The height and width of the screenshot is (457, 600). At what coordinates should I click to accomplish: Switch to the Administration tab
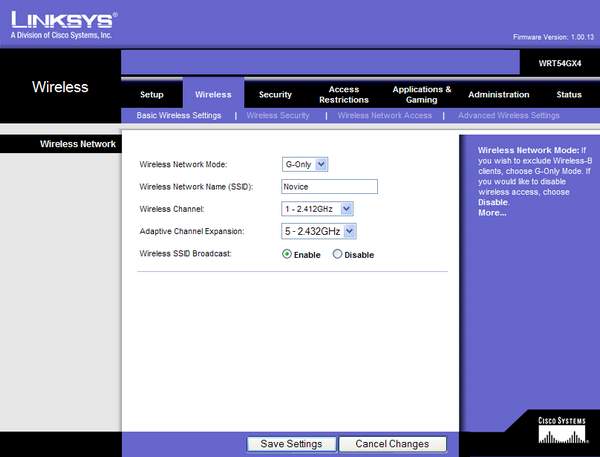click(x=498, y=95)
